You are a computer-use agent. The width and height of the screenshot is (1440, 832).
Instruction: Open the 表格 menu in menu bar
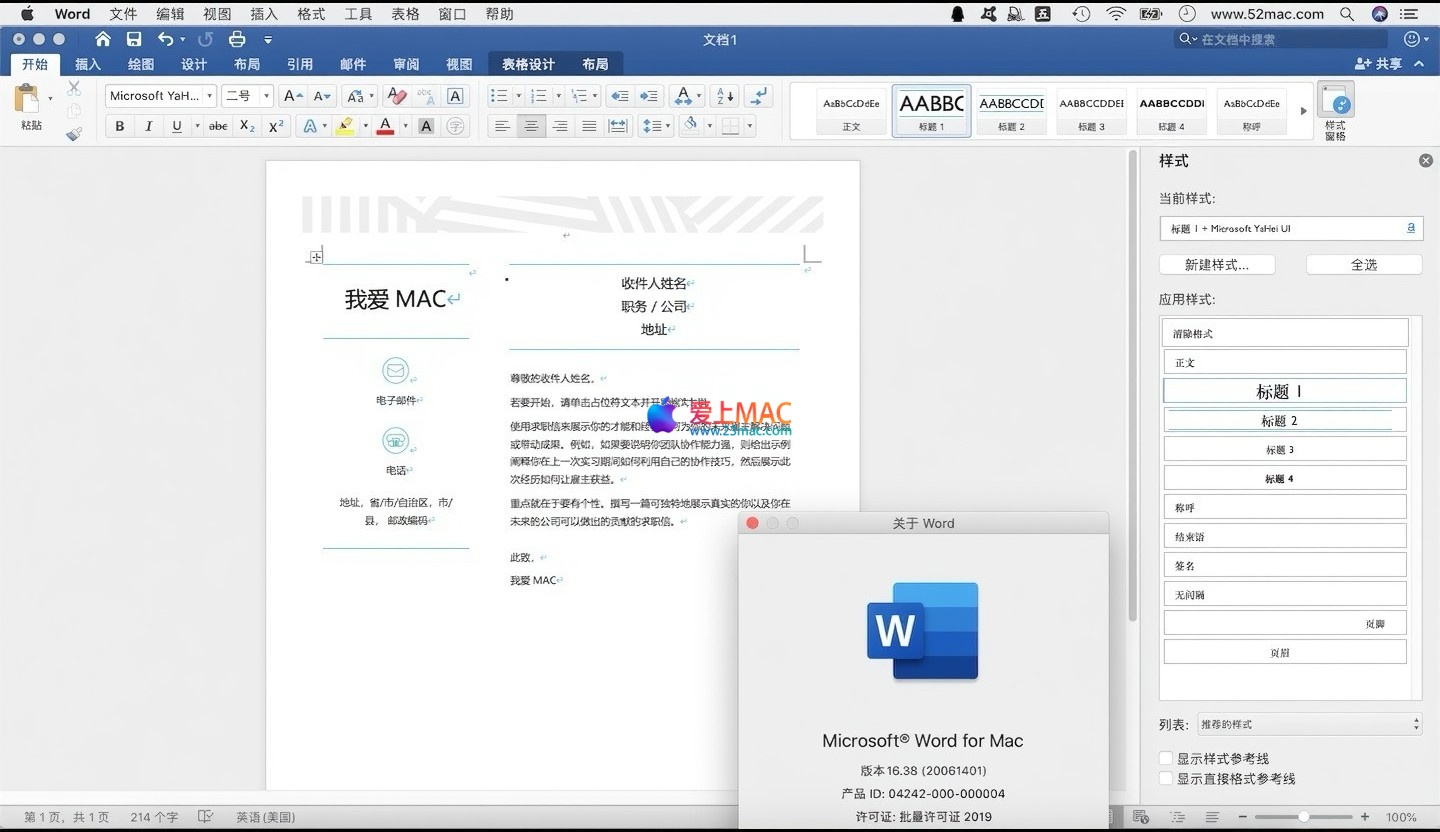[x=405, y=14]
